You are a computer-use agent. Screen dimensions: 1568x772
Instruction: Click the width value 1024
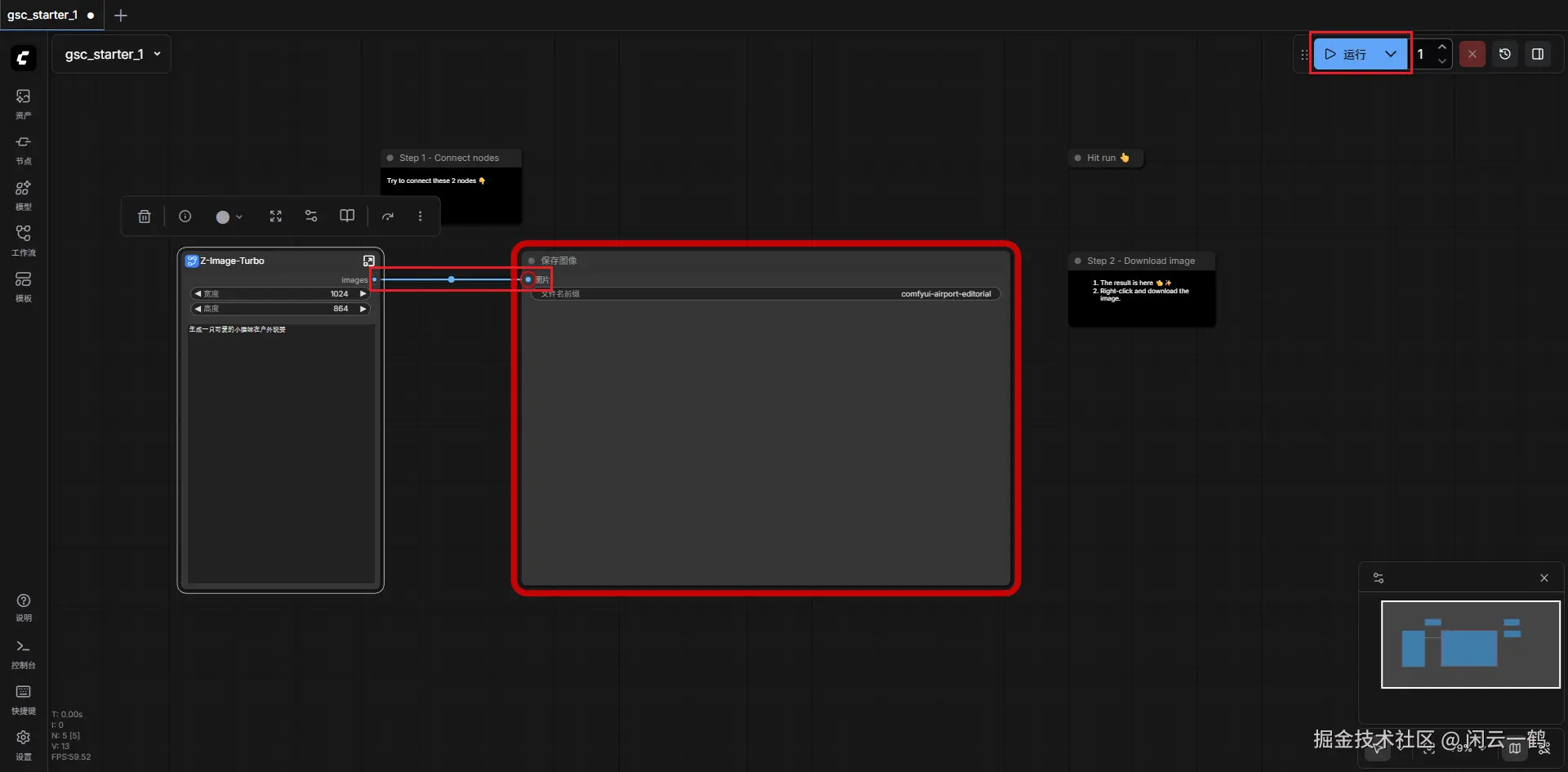click(339, 294)
